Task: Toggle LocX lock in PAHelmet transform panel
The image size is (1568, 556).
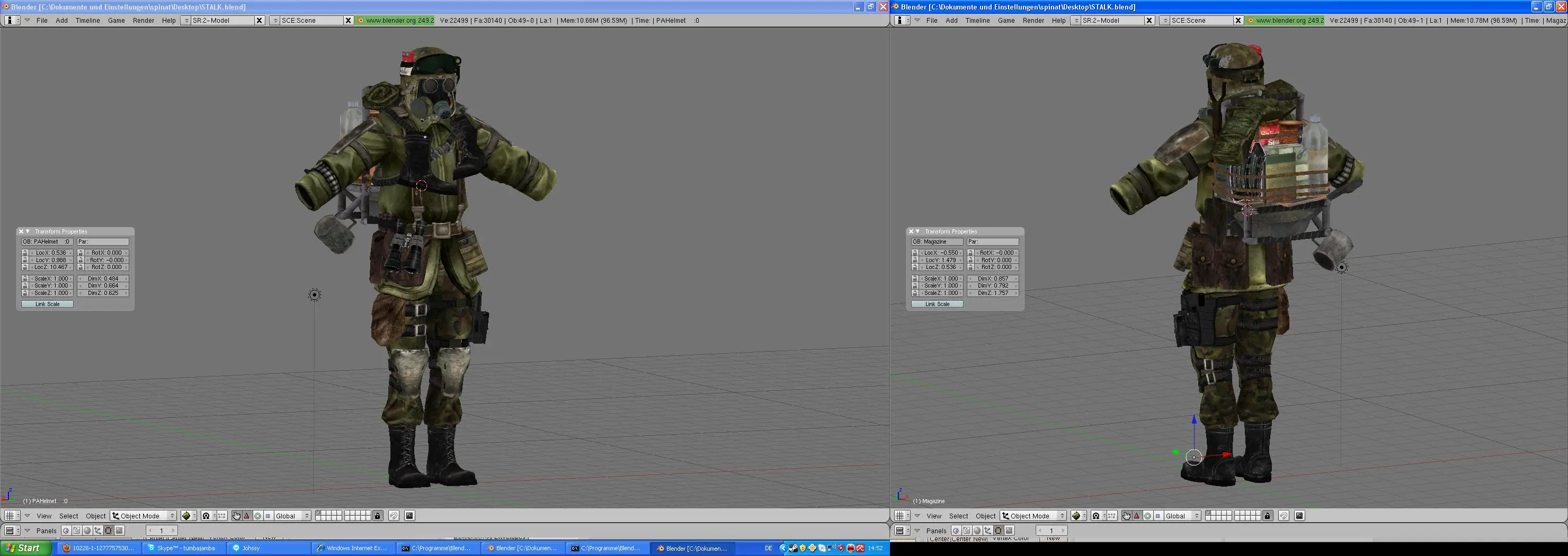Action: tap(25, 253)
